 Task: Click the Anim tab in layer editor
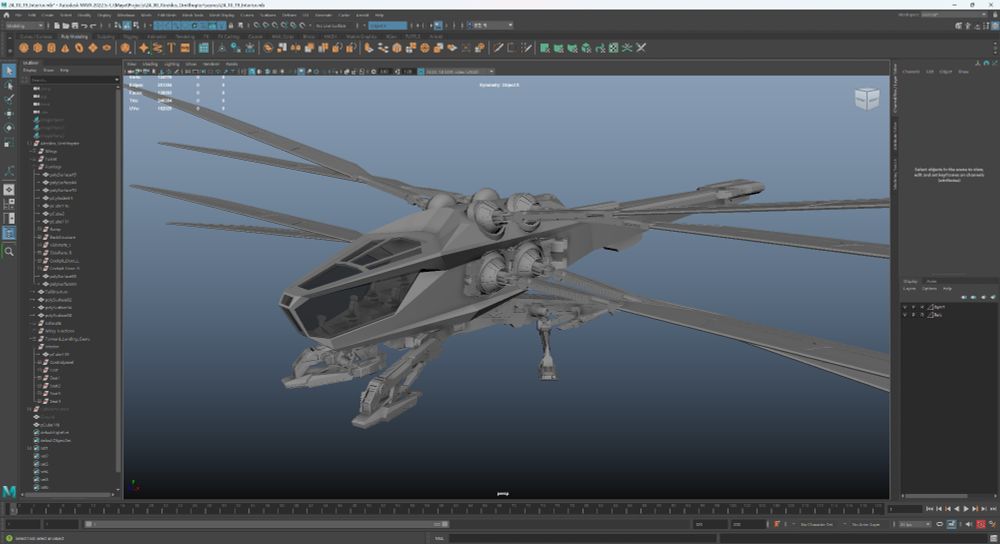[931, 281]
